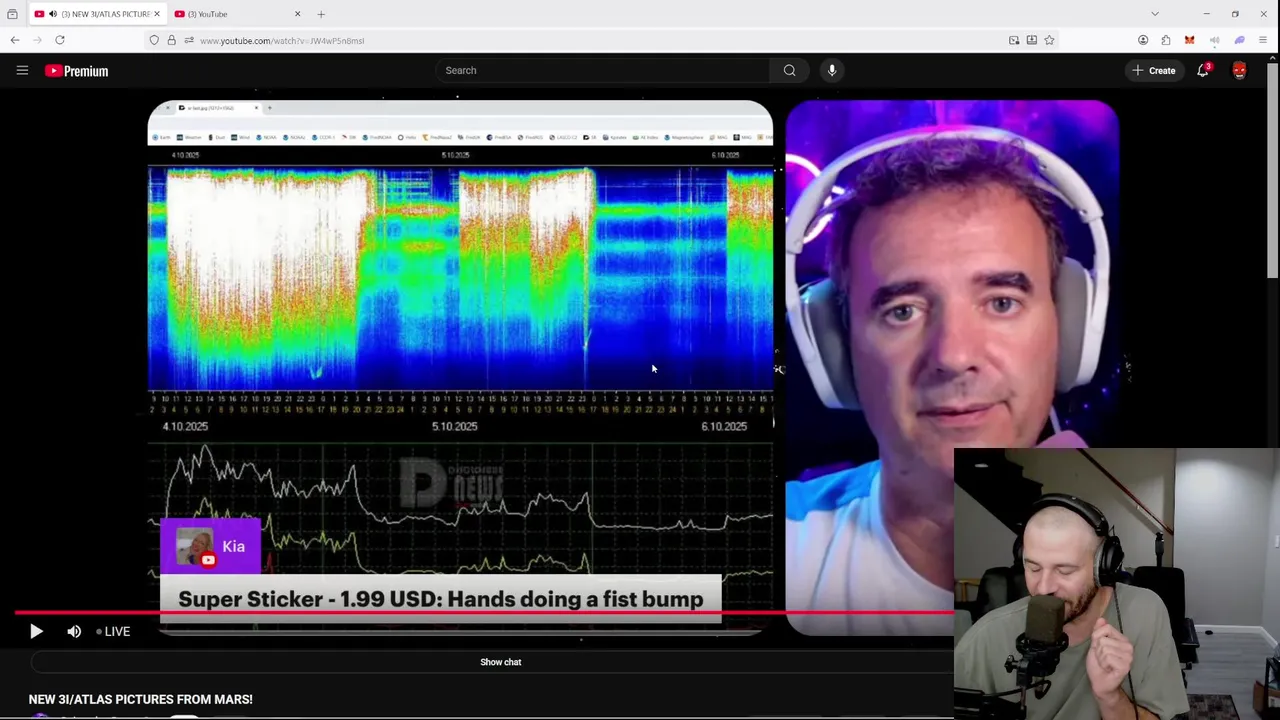Play the video

pos(36,631)
